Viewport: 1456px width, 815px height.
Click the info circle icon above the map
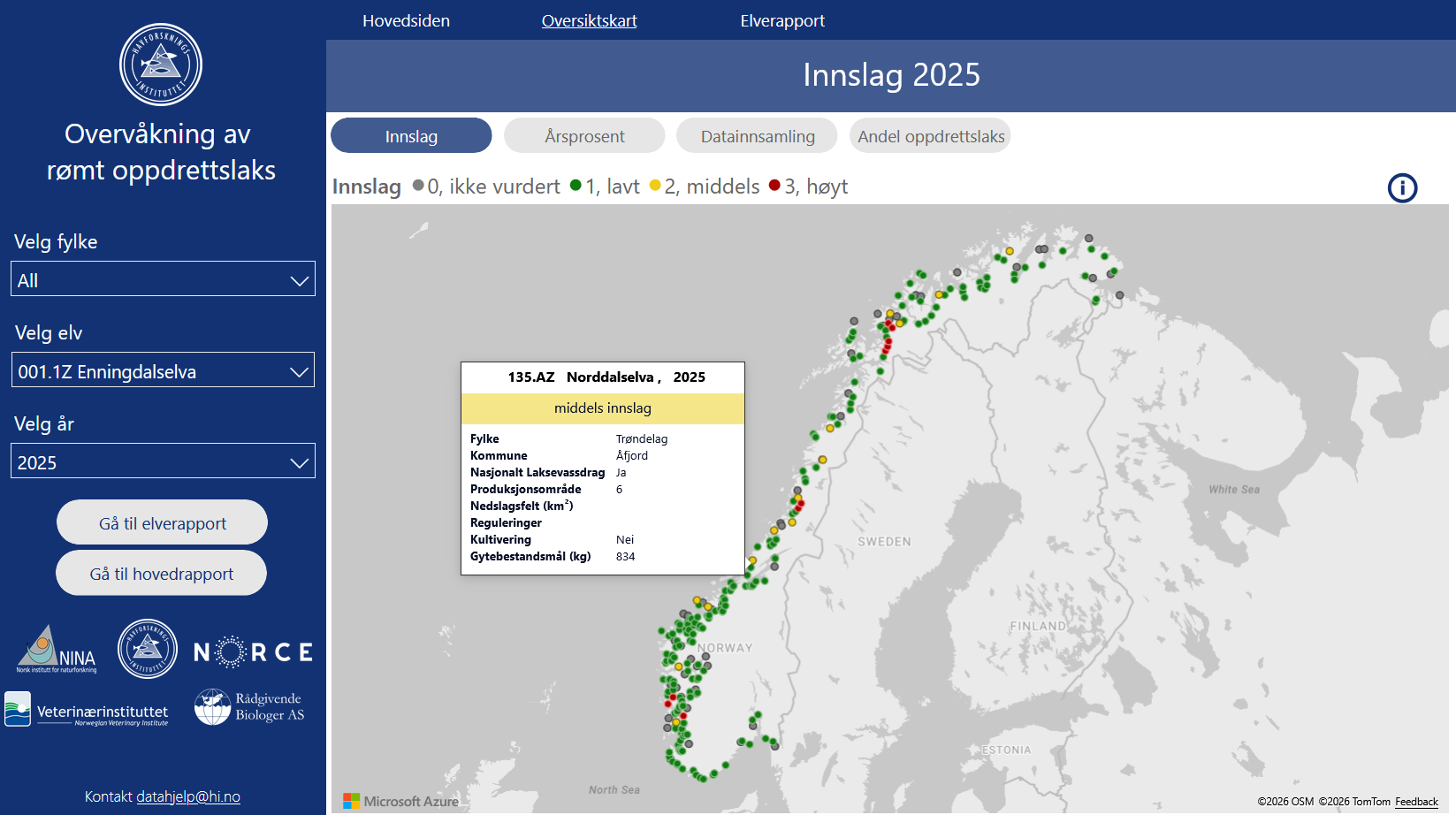click(1402, 187)
